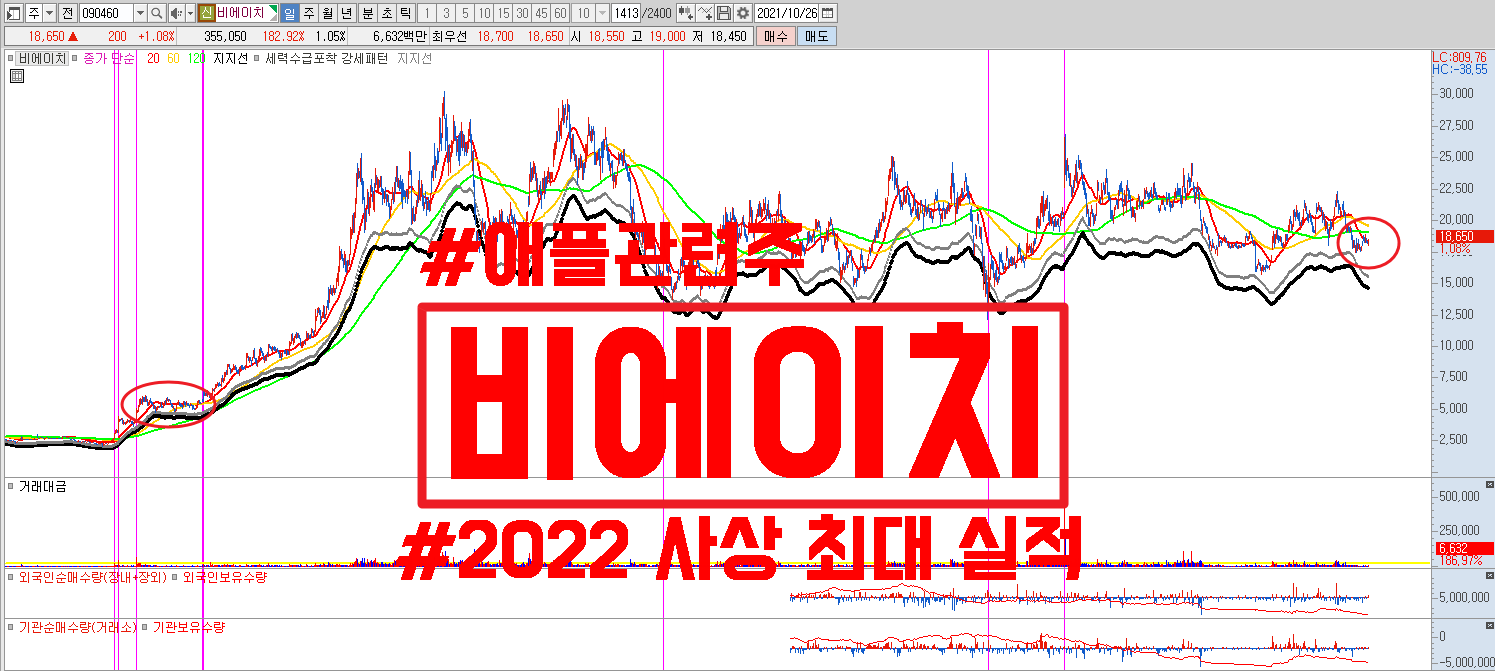
Task: Click the candle count field 1413
Action: pyautogui.click(x=625, y=13)
